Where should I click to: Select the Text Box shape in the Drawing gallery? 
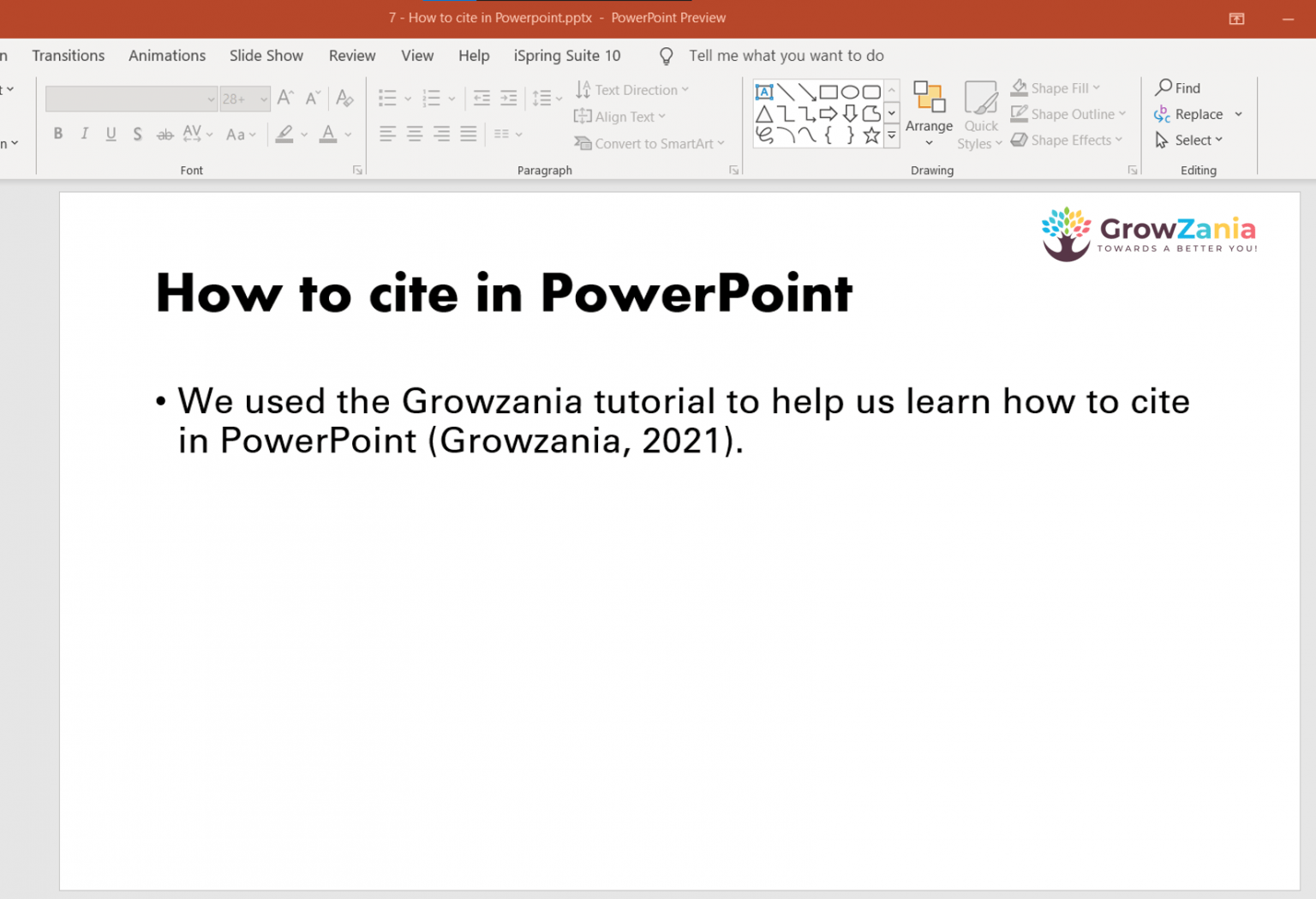coord(763,91)
